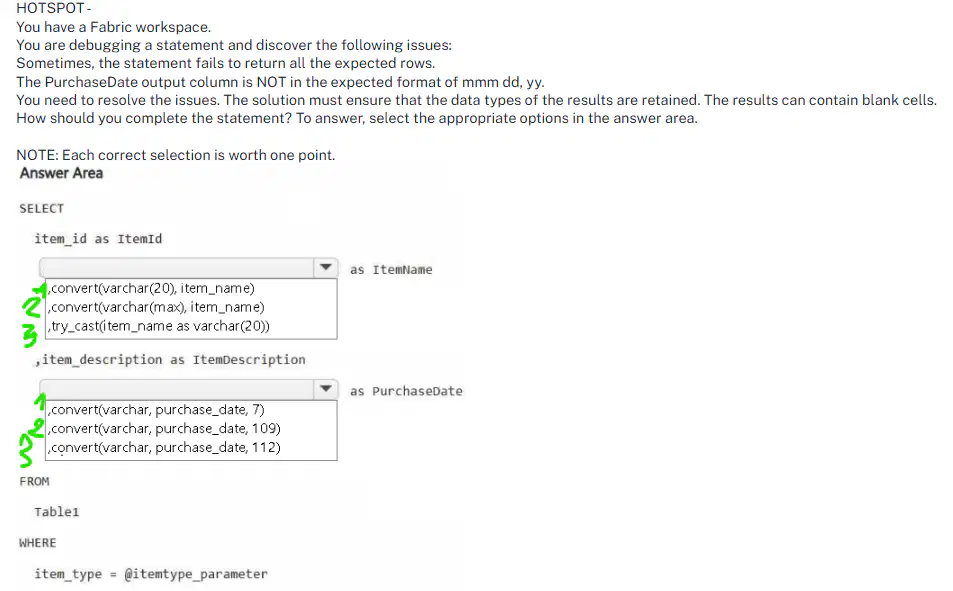
Task: Select convert(varchar(20), item_name) option
Action: click(151, 288)
